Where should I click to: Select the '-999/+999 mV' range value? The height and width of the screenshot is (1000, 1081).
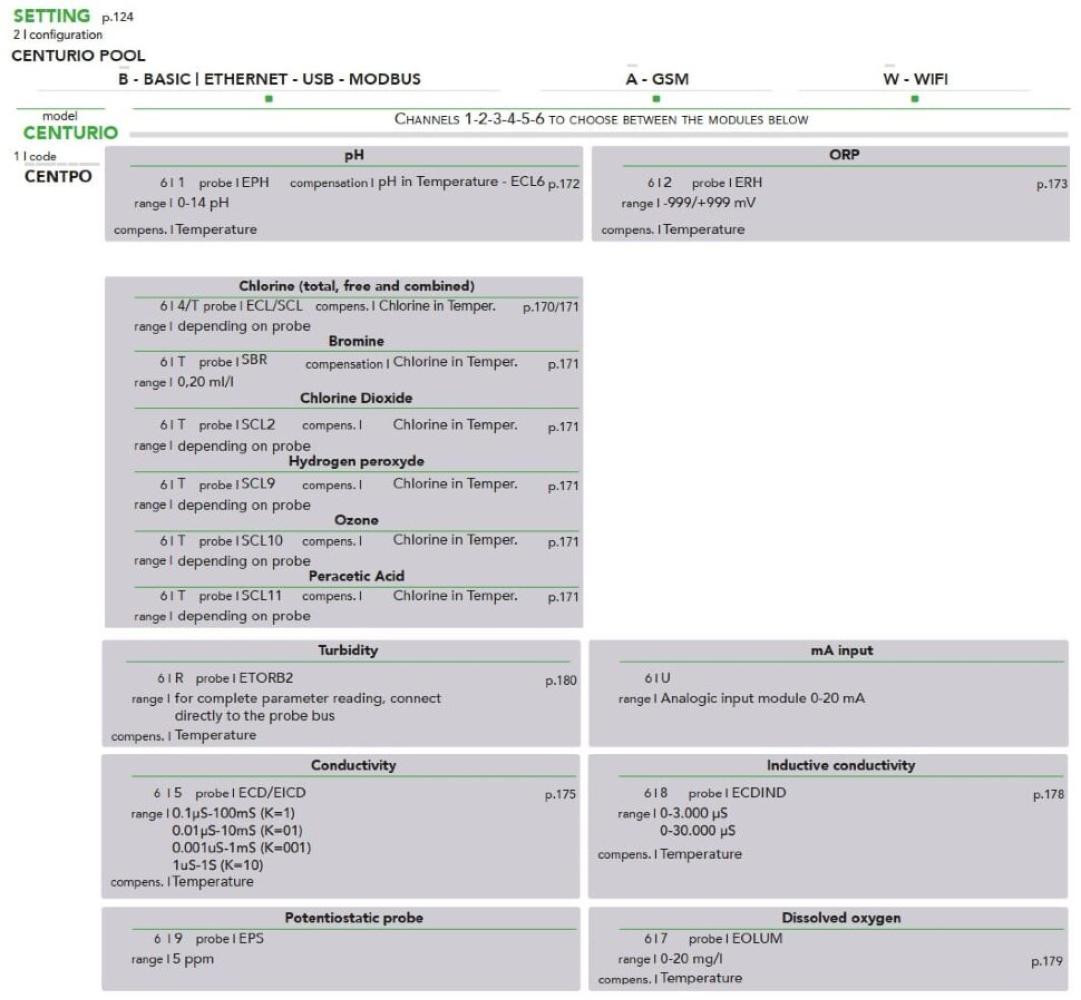click(x=709, y=203)
